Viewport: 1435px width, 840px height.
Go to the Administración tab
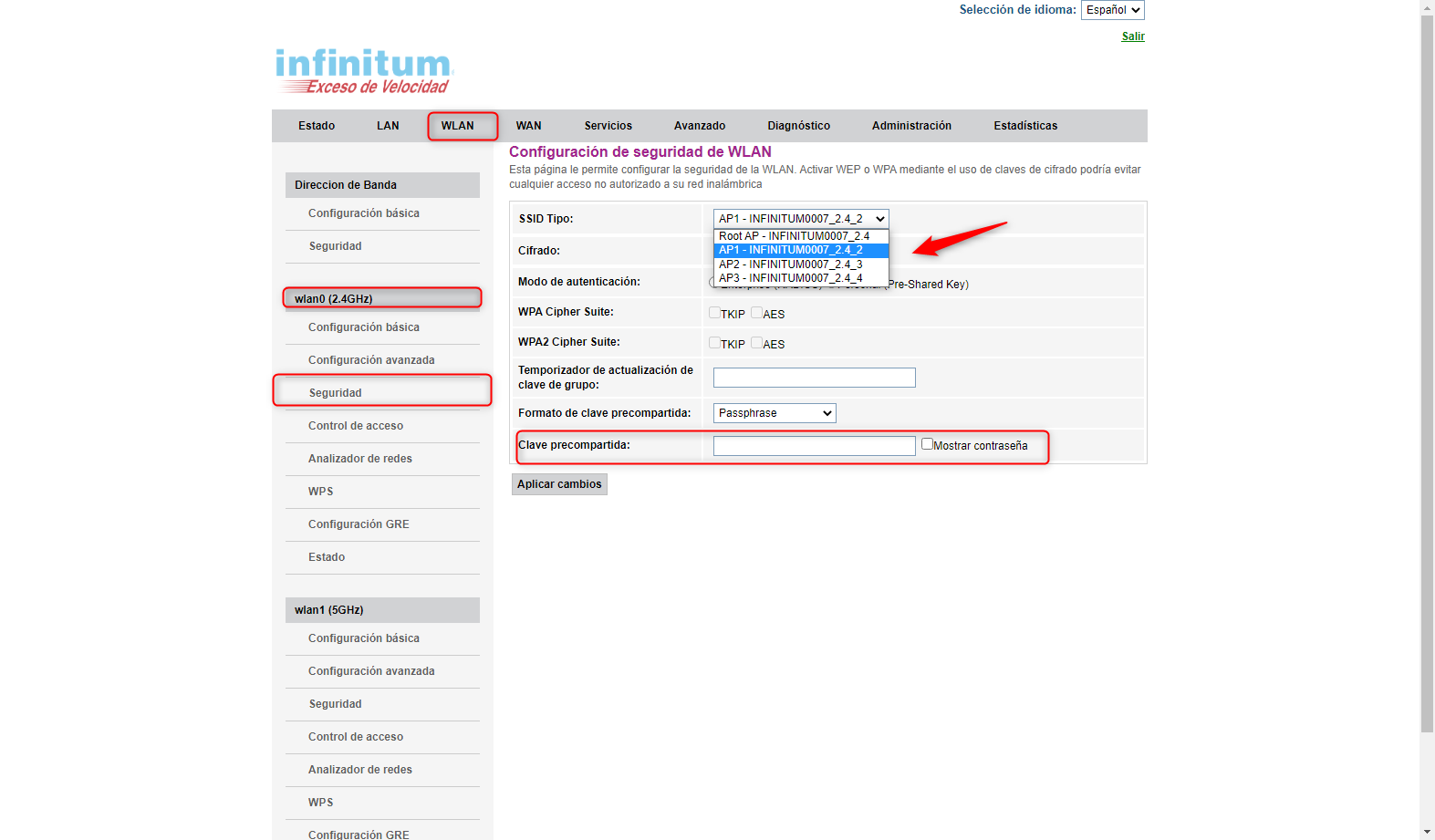[910, 126]
